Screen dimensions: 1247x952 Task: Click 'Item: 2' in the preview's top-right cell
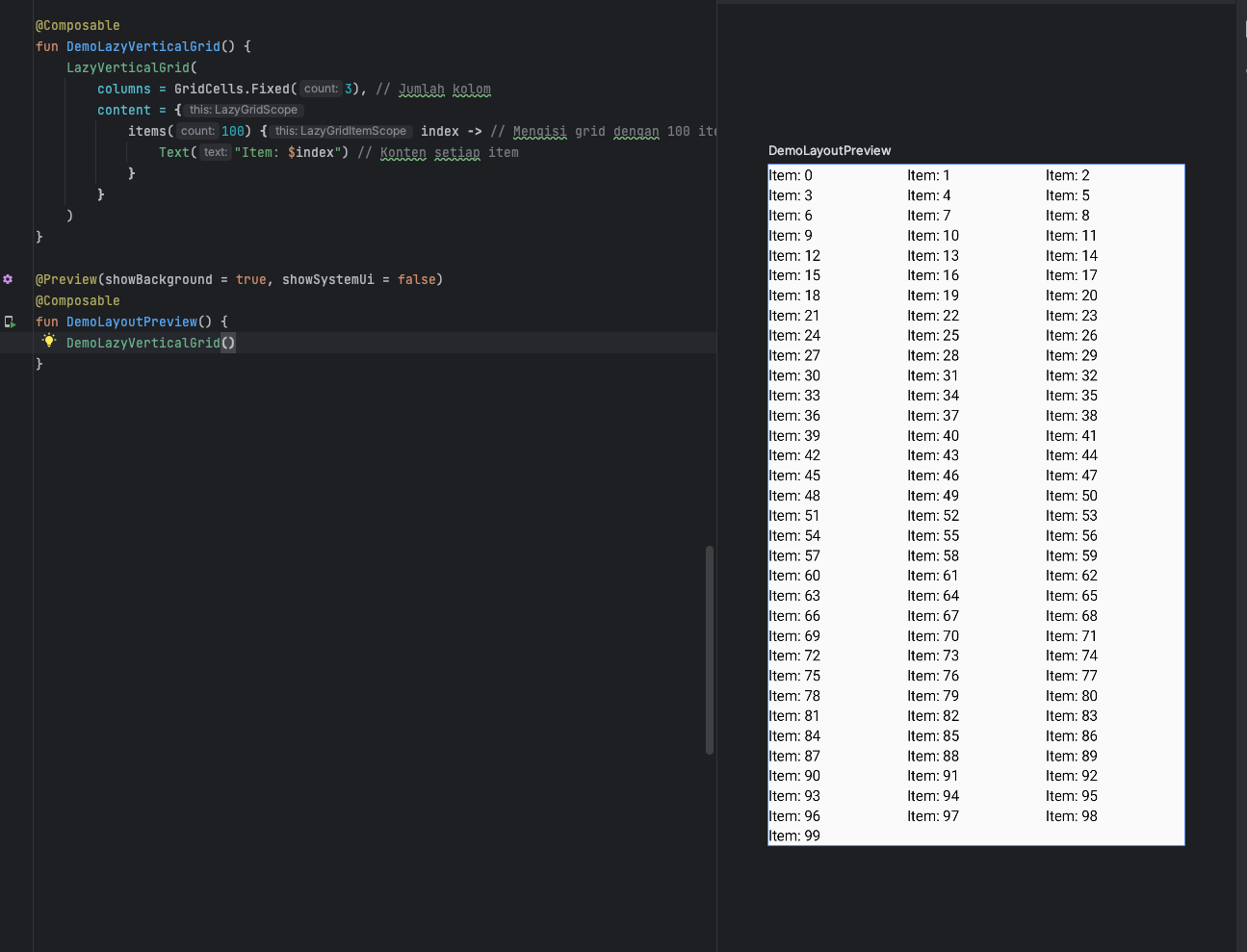(x=1067, y=175)
